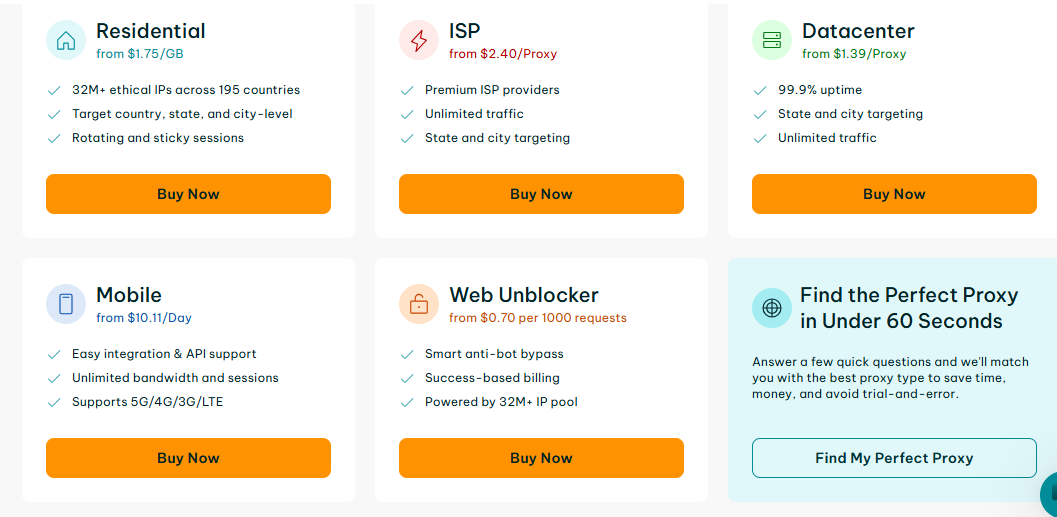Click Web Unblocker price per 1000 requests
This screenshot has width=1057, height=517.
pyautogui.click(x=538, y=318)
